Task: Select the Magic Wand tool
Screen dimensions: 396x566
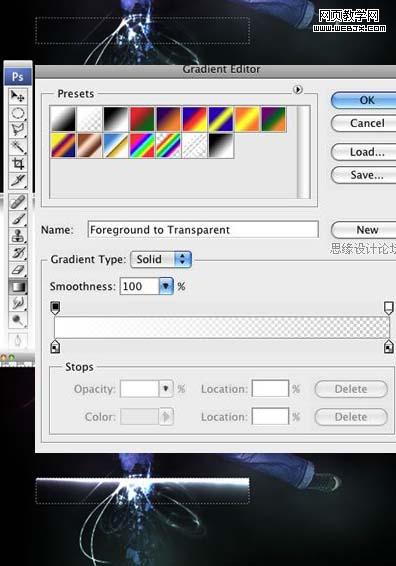Action: (x=18, y=147)
